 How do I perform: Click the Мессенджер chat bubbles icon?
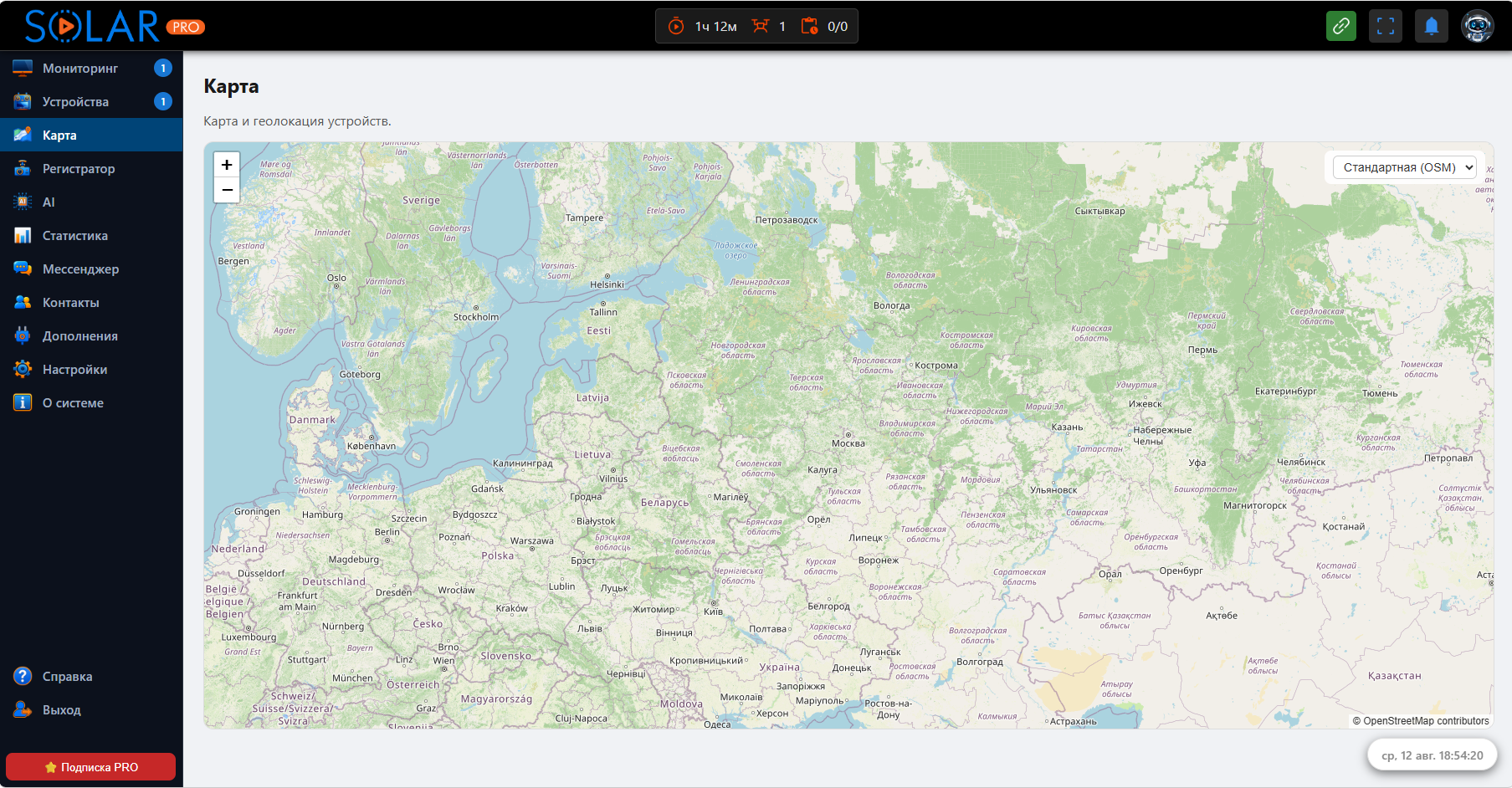tap(23, 269)
